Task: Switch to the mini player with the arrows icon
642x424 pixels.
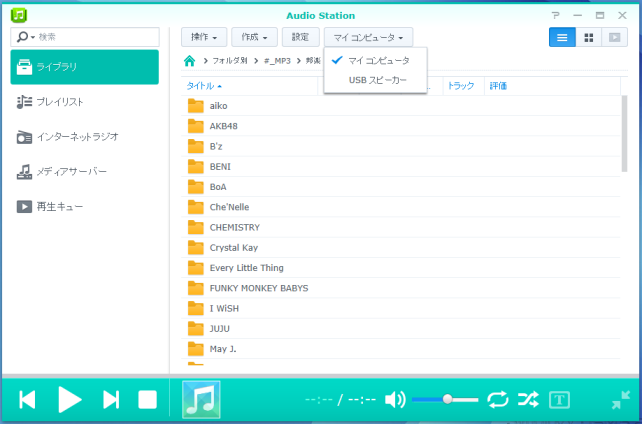Action: [621, 400]
